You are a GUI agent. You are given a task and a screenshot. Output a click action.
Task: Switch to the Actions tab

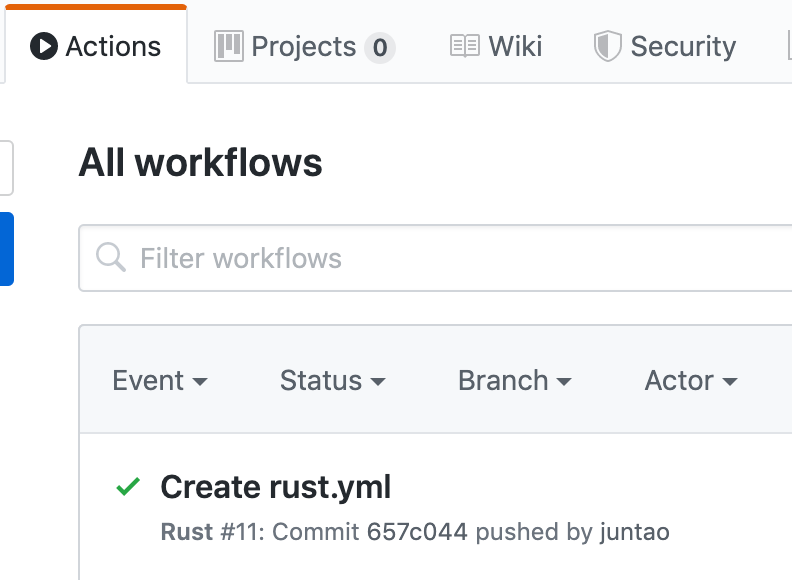(96, 45)
